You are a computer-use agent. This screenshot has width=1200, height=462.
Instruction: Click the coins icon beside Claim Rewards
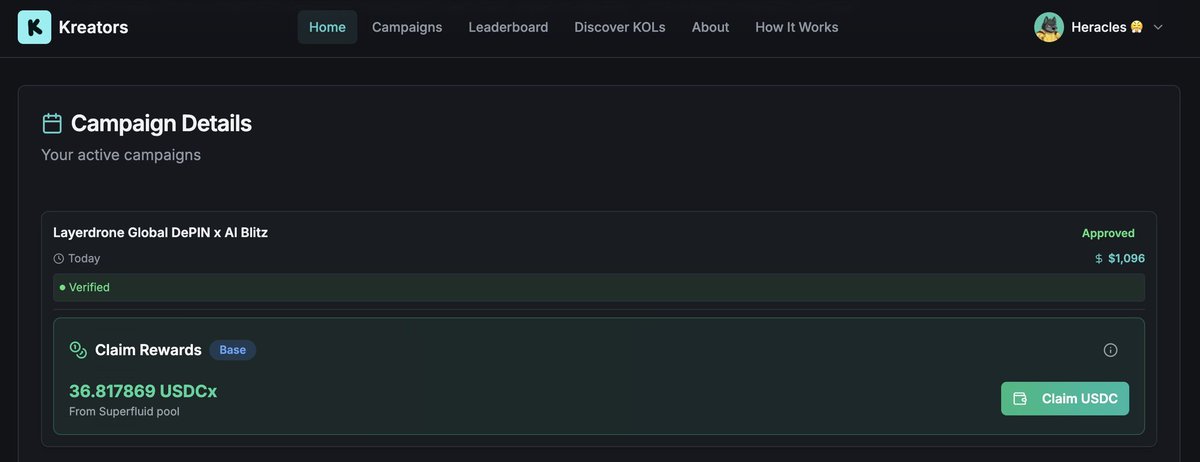tap(78, 350)
